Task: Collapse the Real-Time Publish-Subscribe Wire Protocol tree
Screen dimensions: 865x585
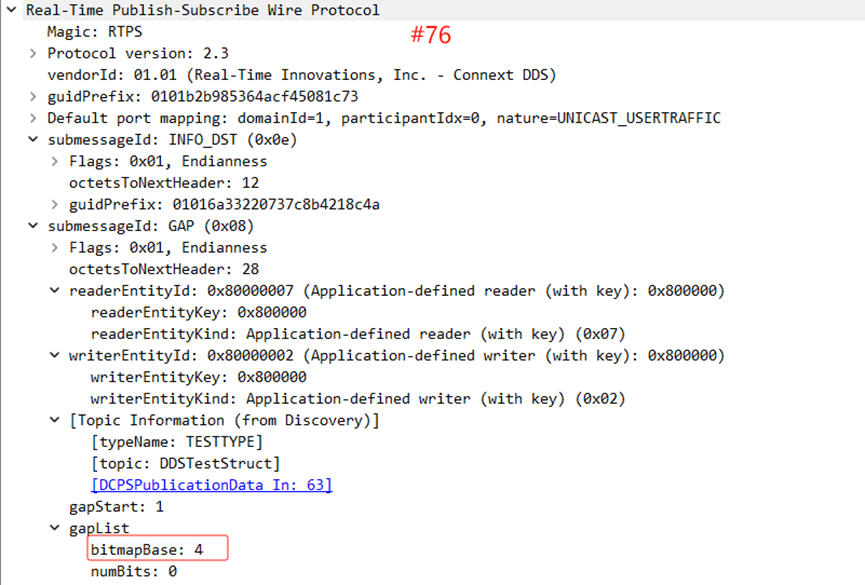Action: [11, 10]
